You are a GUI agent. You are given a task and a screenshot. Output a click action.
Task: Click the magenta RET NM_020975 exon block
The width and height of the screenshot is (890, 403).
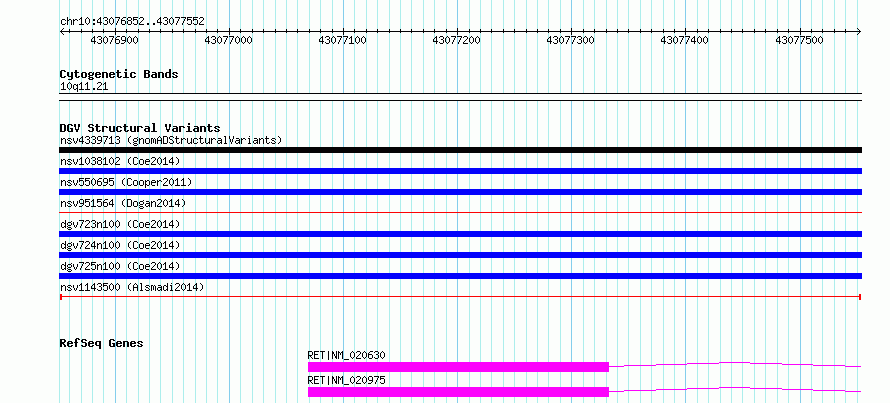pos(458,392)
